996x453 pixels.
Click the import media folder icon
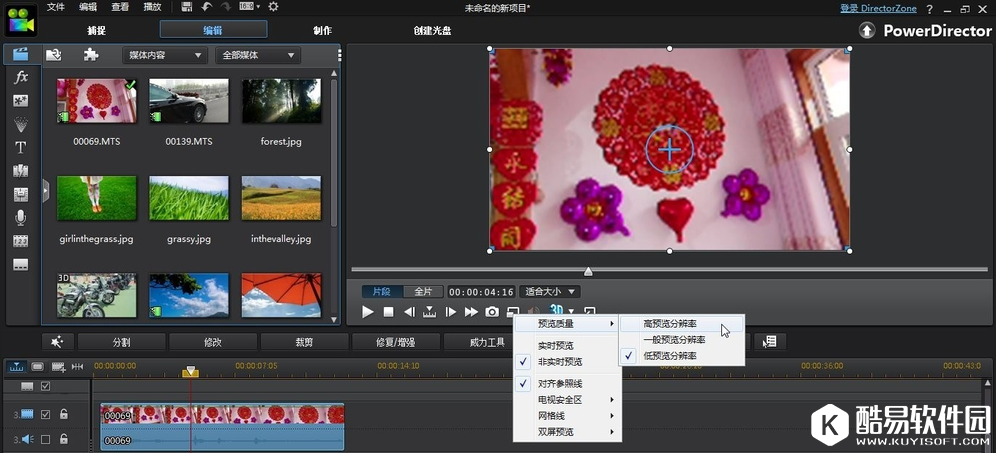coord(53,55)
